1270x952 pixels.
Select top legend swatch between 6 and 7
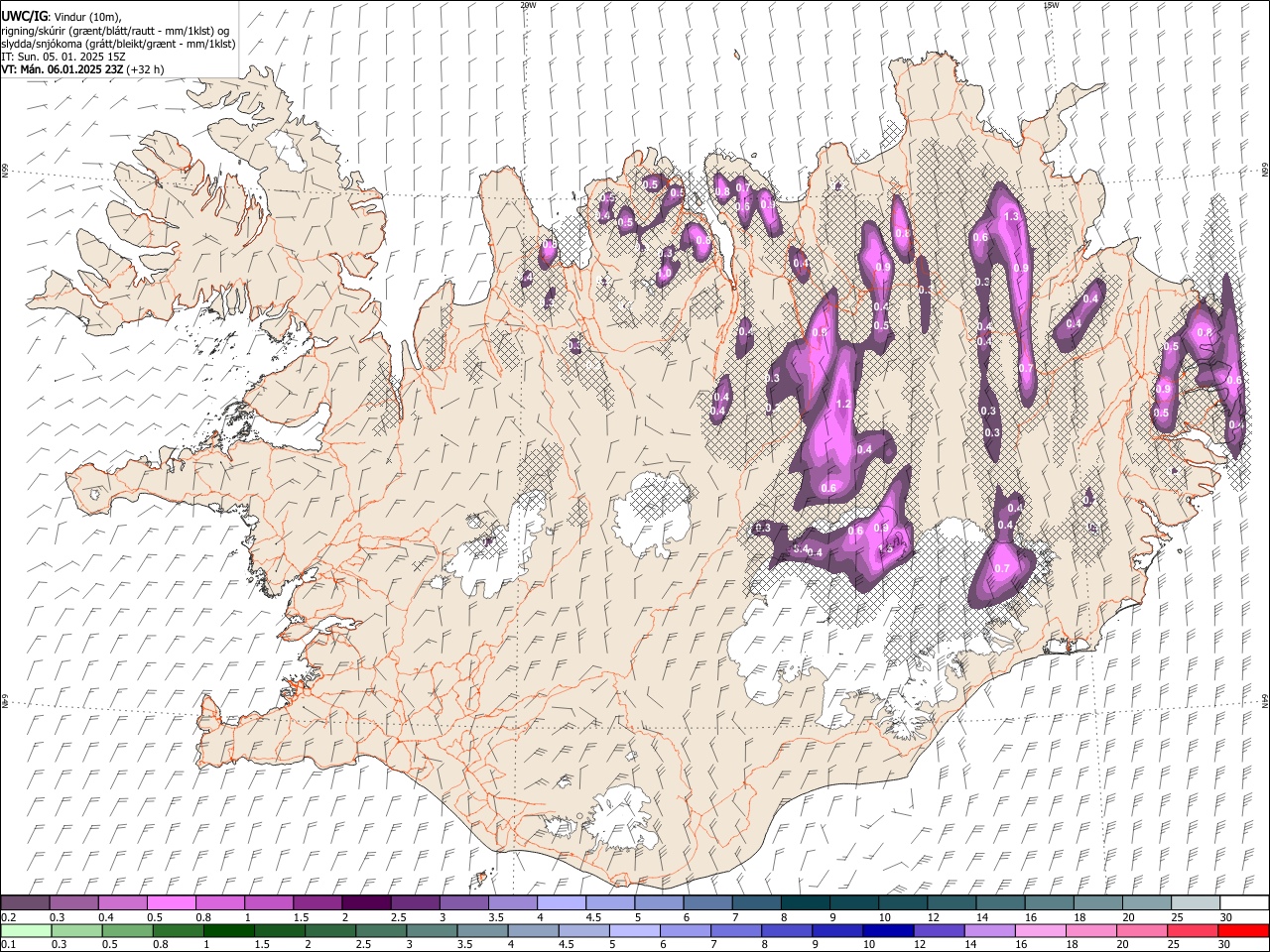(x=707, y=902)
